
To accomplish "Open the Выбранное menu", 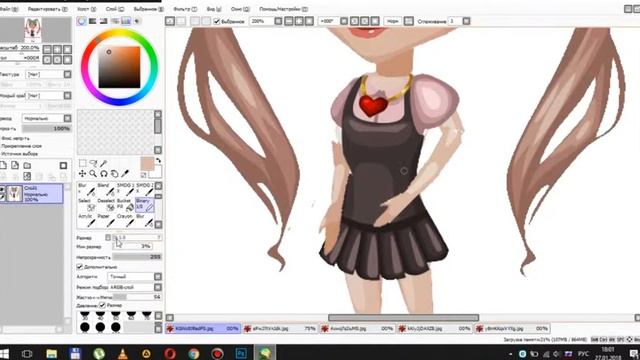I will (x=149, y=9).
